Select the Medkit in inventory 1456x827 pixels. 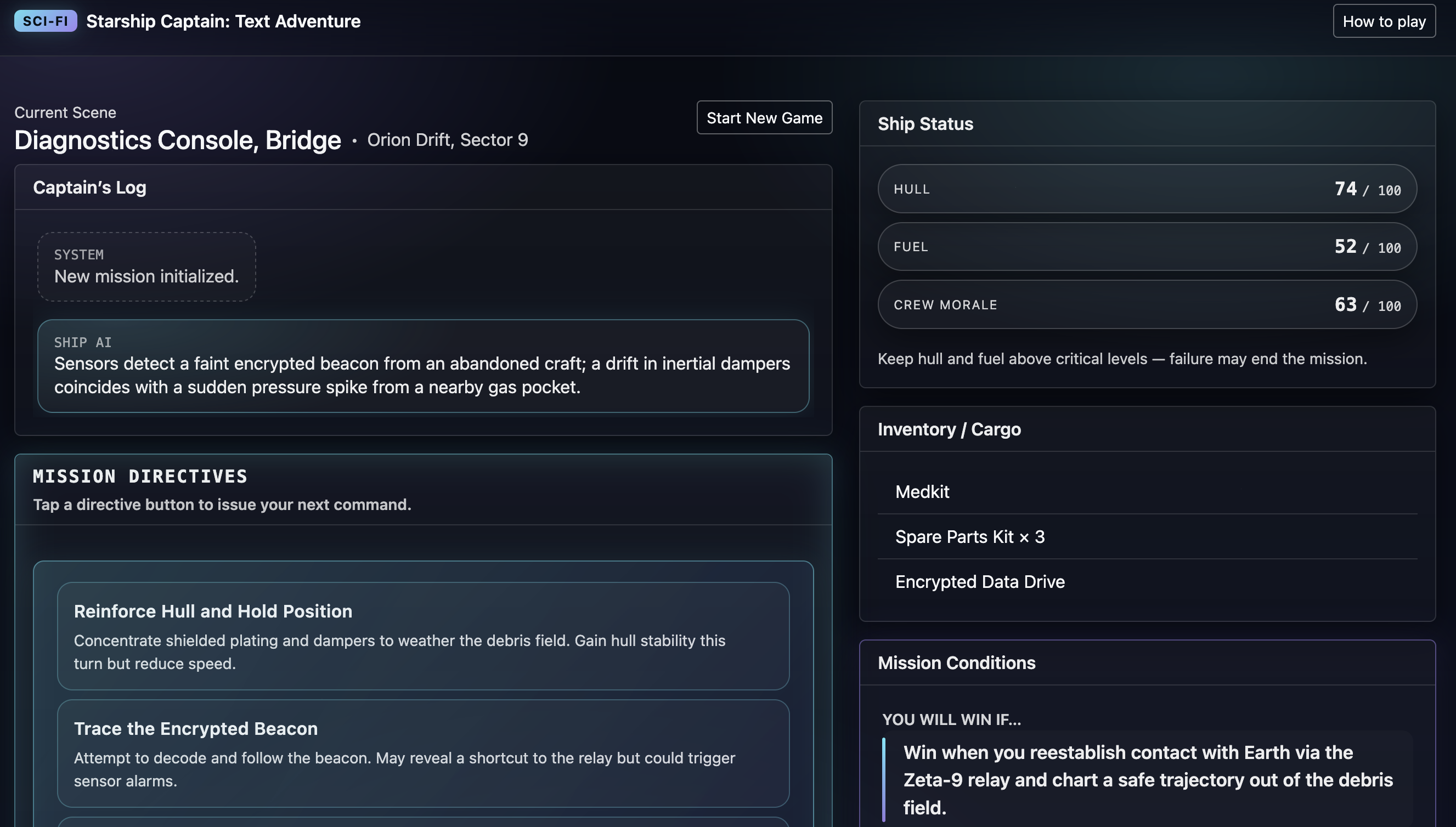pyautogui.click(x=922, y=491)
